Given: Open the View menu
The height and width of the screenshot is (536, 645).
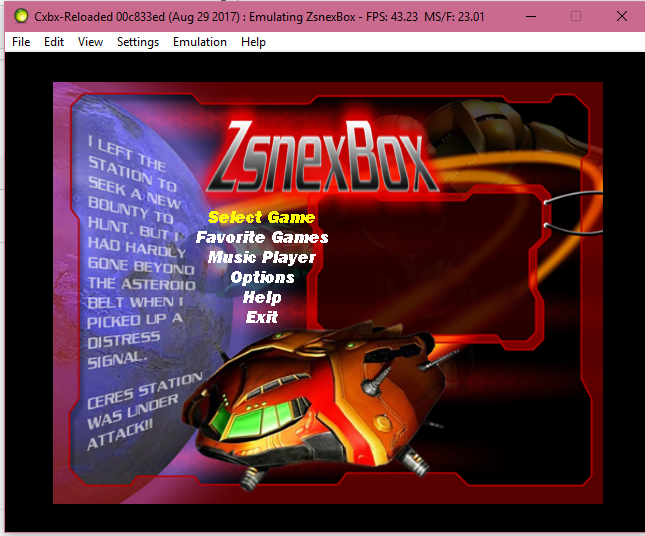Looking at the screenshot, I should tap(90, 42).
